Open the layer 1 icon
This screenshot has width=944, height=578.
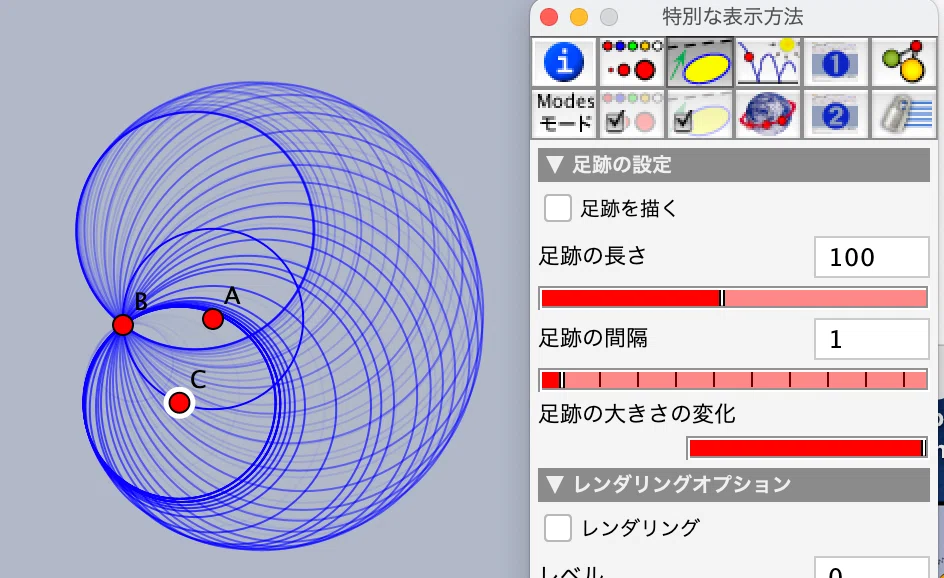[x=836, y=62]
